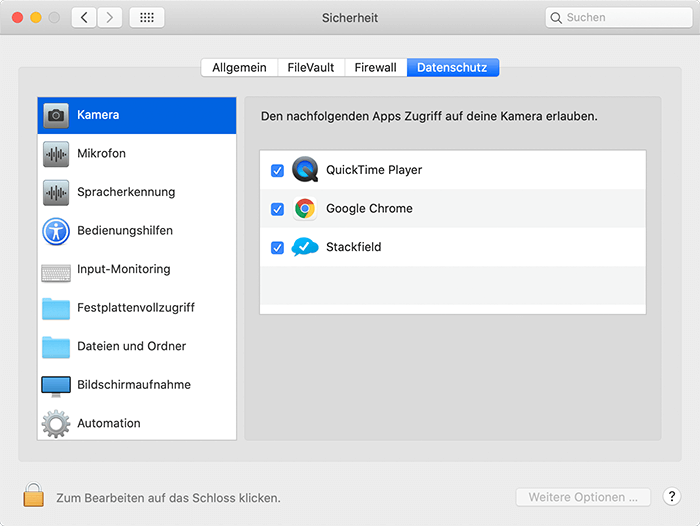Click the Stackfield cloud app icon
Viewport: 700px width, 526px height.
[305, 246]
